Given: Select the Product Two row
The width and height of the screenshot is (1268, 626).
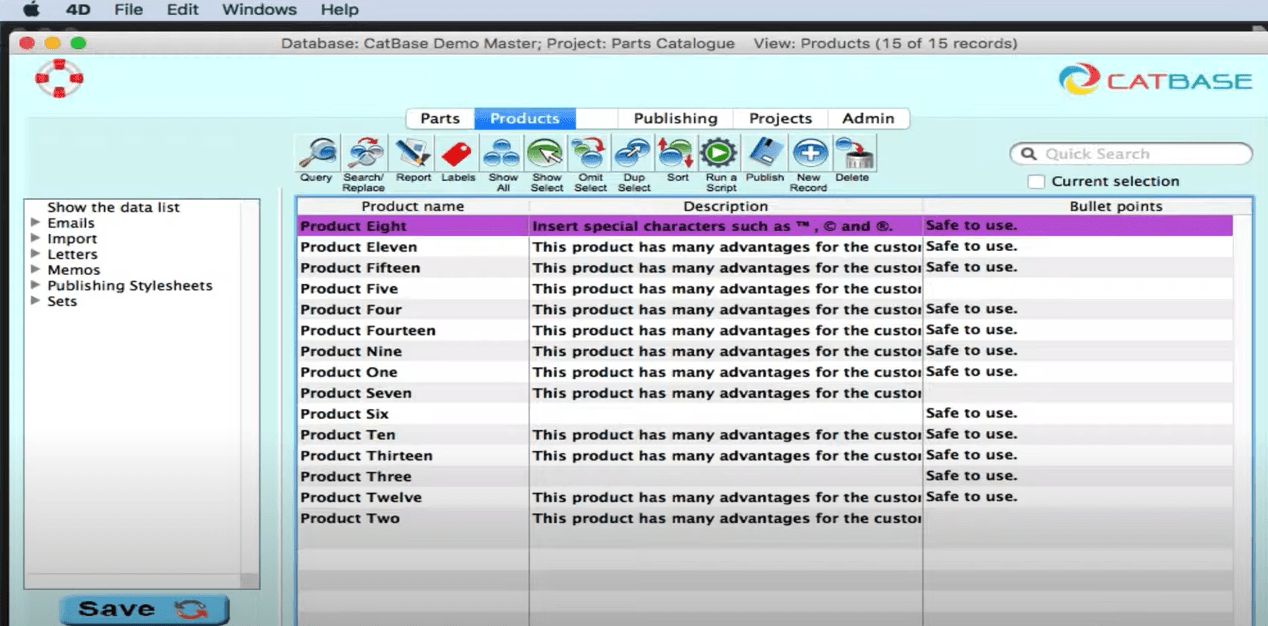Looking at the screenshot, I should point(765,518).
